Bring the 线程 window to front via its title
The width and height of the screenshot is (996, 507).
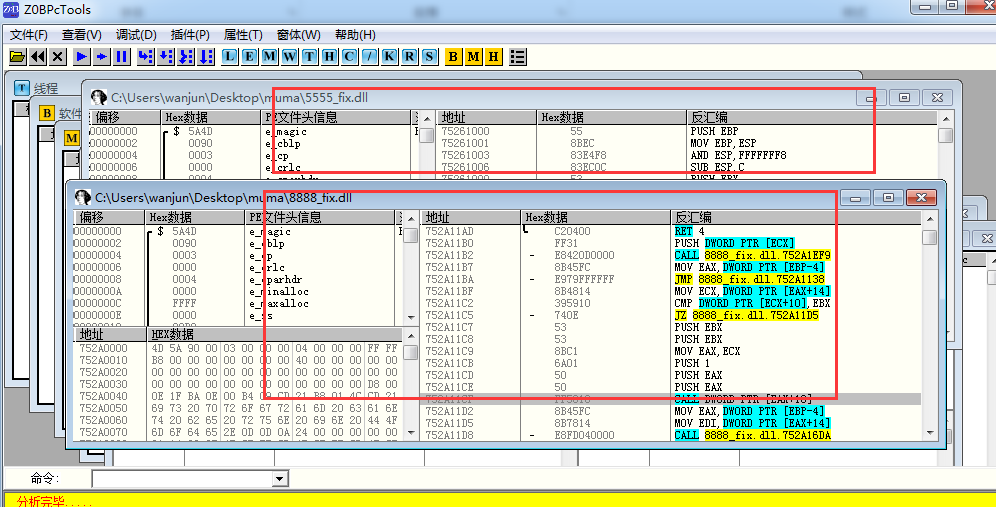46,88
